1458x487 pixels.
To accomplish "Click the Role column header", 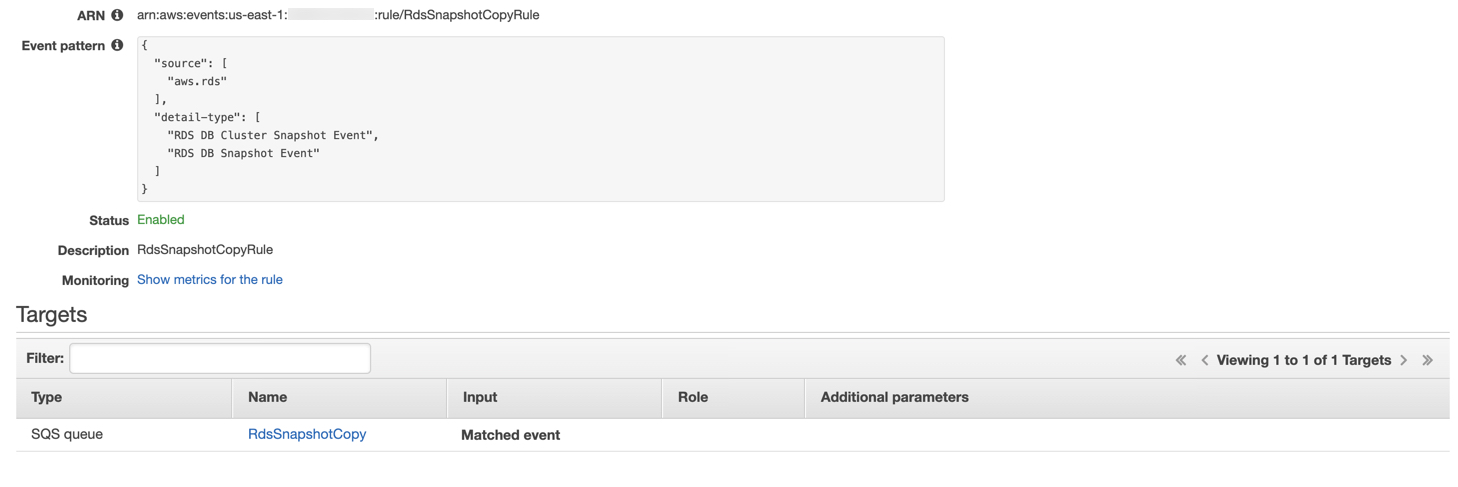I will point(693,397).
